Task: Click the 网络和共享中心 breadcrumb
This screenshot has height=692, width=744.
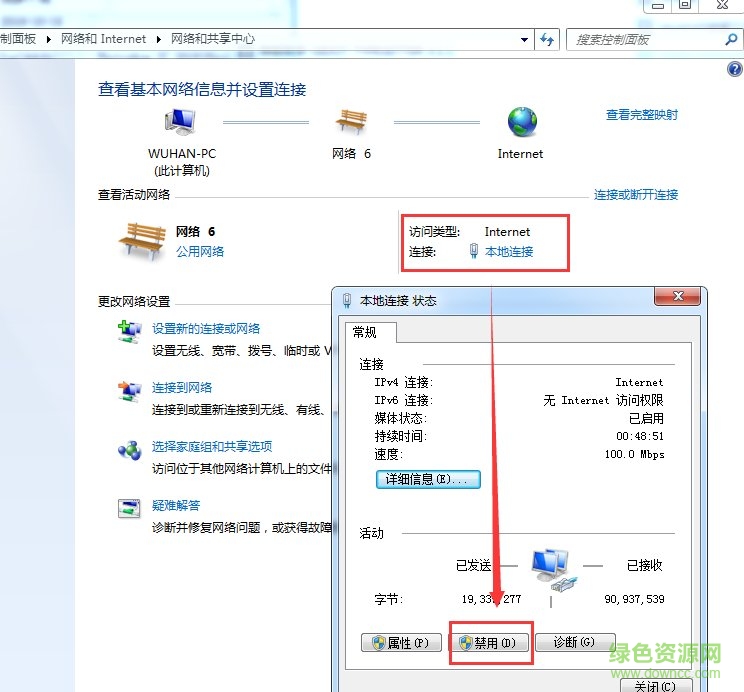Action: (213, 39)
